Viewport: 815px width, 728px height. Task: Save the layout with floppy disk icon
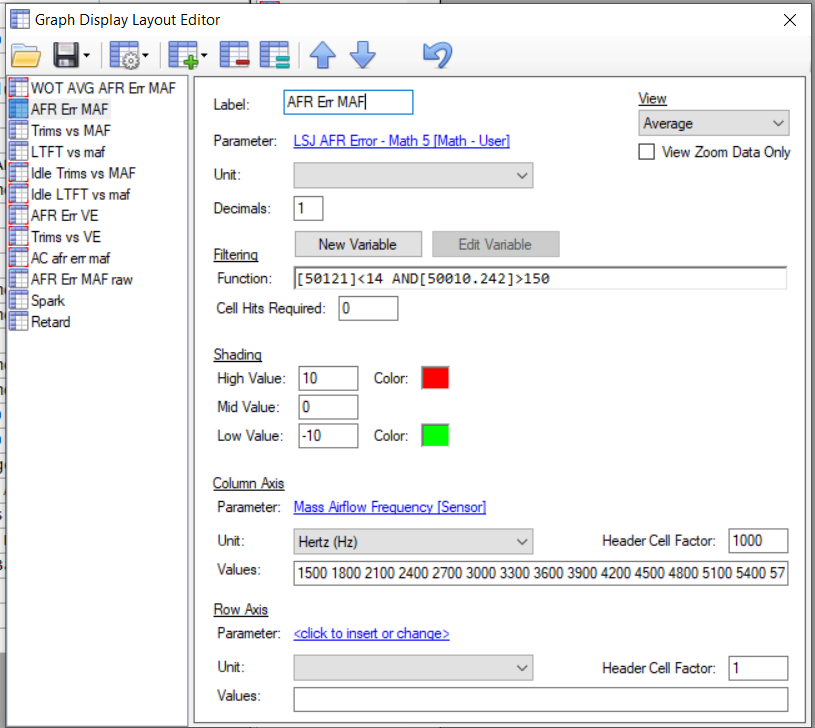(x=66, y=56)
